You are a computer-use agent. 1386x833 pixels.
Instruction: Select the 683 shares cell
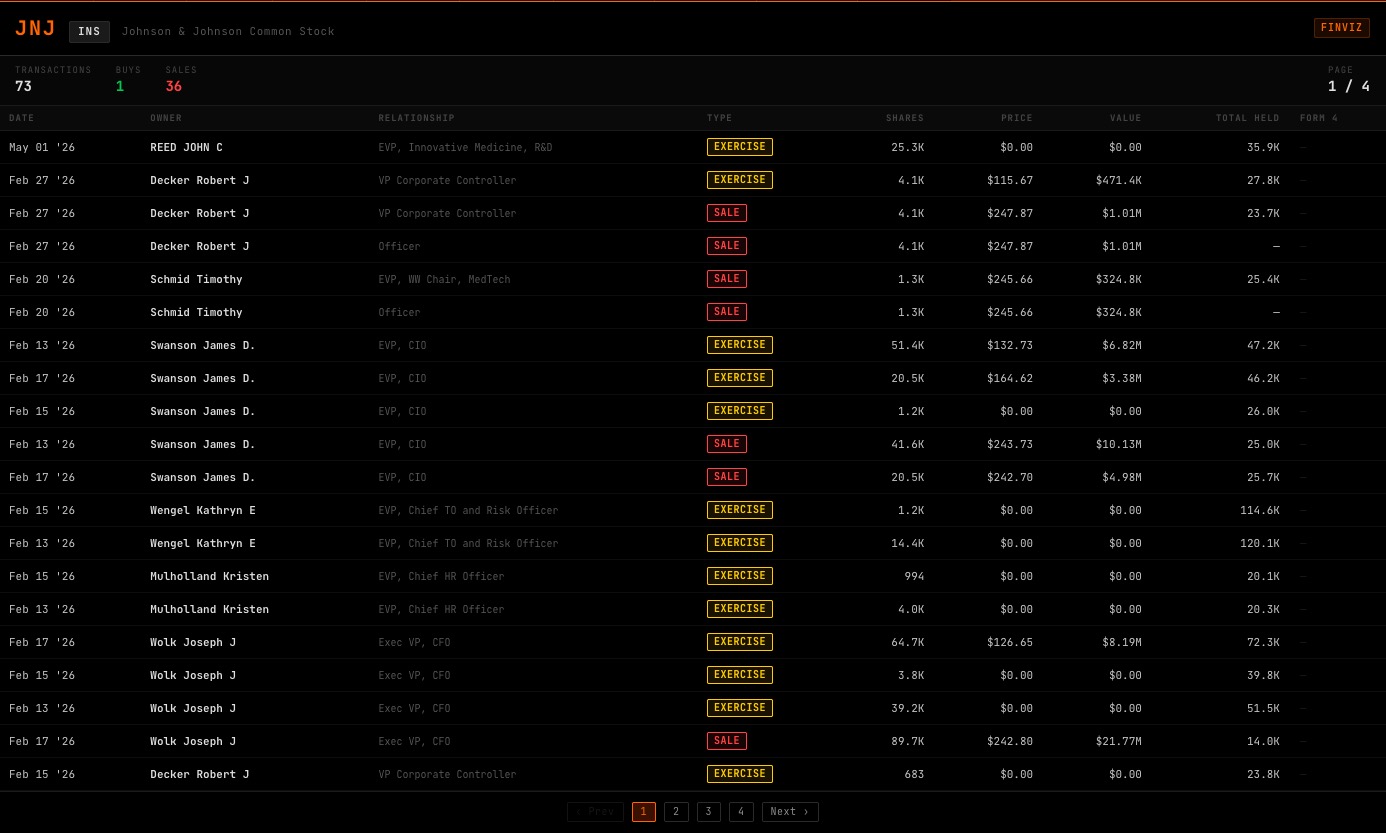[915, 774]
